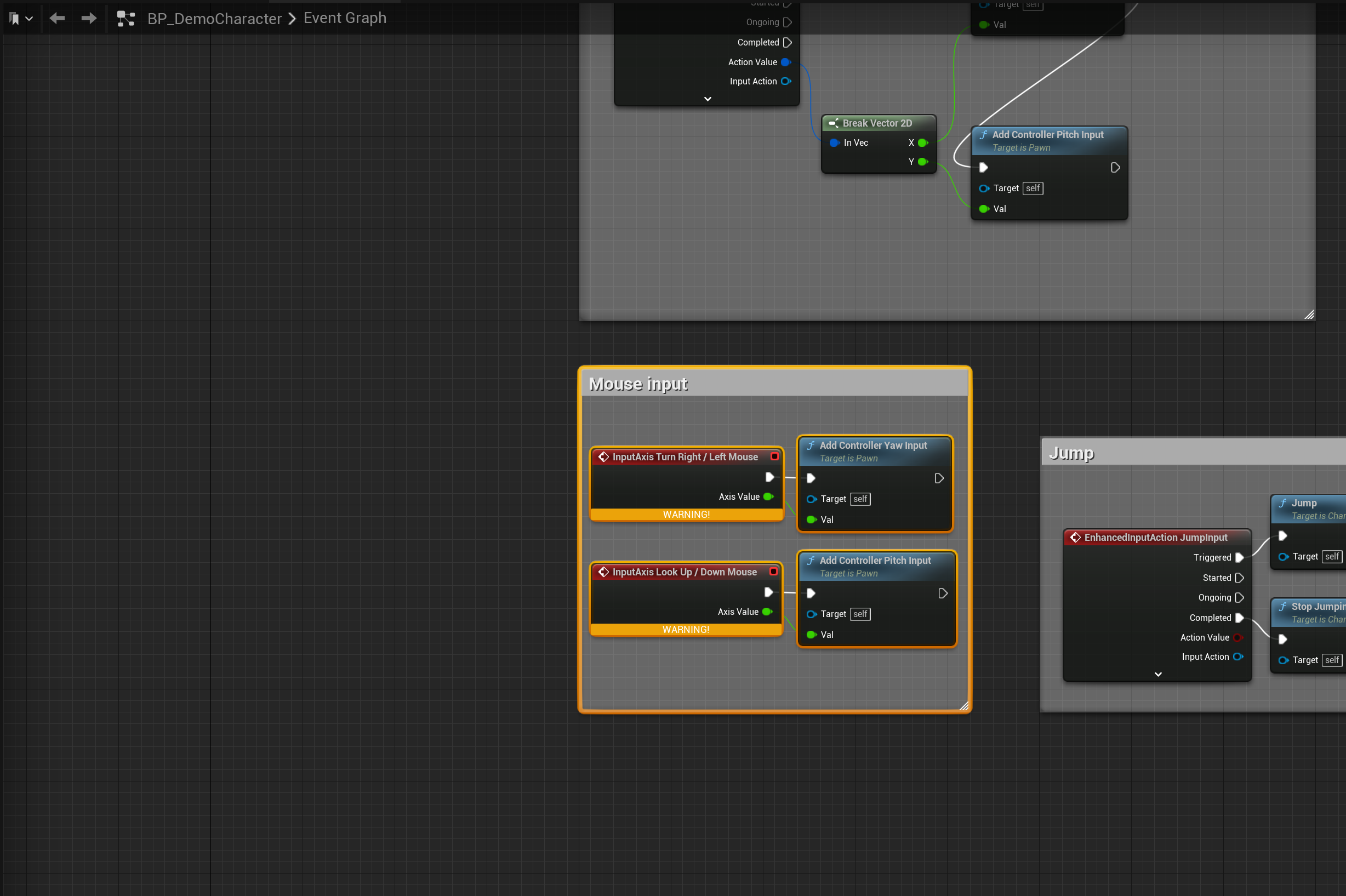Select the Mouse input comment title bar
The image size is (1346, 896).
click(774, 384)
